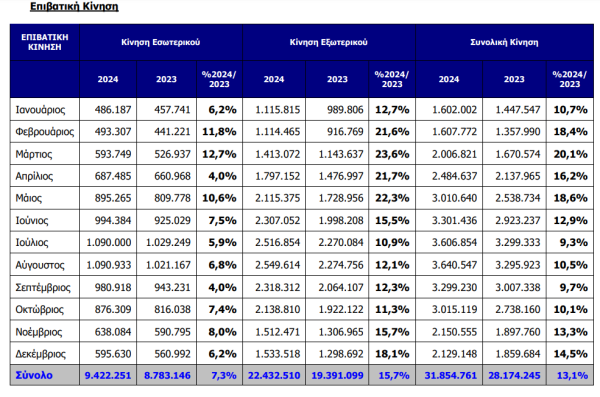The height and width of the screenshot is (397, 600).
Task: Click the Οκτώβριος total percentage 10,1%
Action: [571, 309]
